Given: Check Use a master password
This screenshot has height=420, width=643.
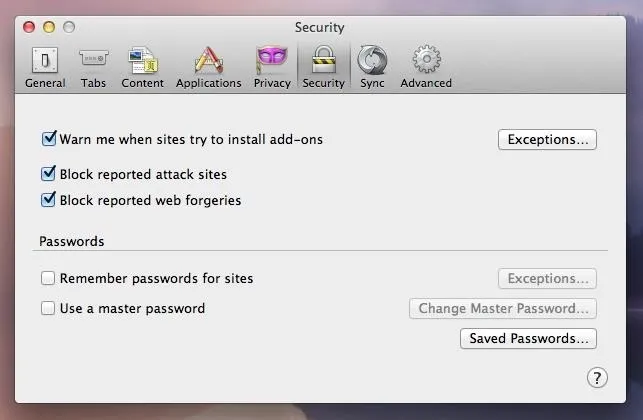Looking at the screenshot, I should tap(48, 308).
